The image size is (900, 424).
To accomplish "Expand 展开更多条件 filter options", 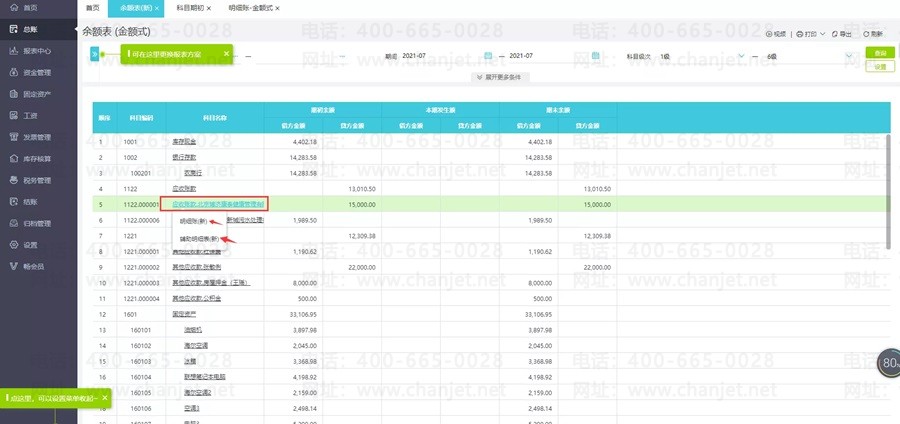I will (x=499, y=77).
